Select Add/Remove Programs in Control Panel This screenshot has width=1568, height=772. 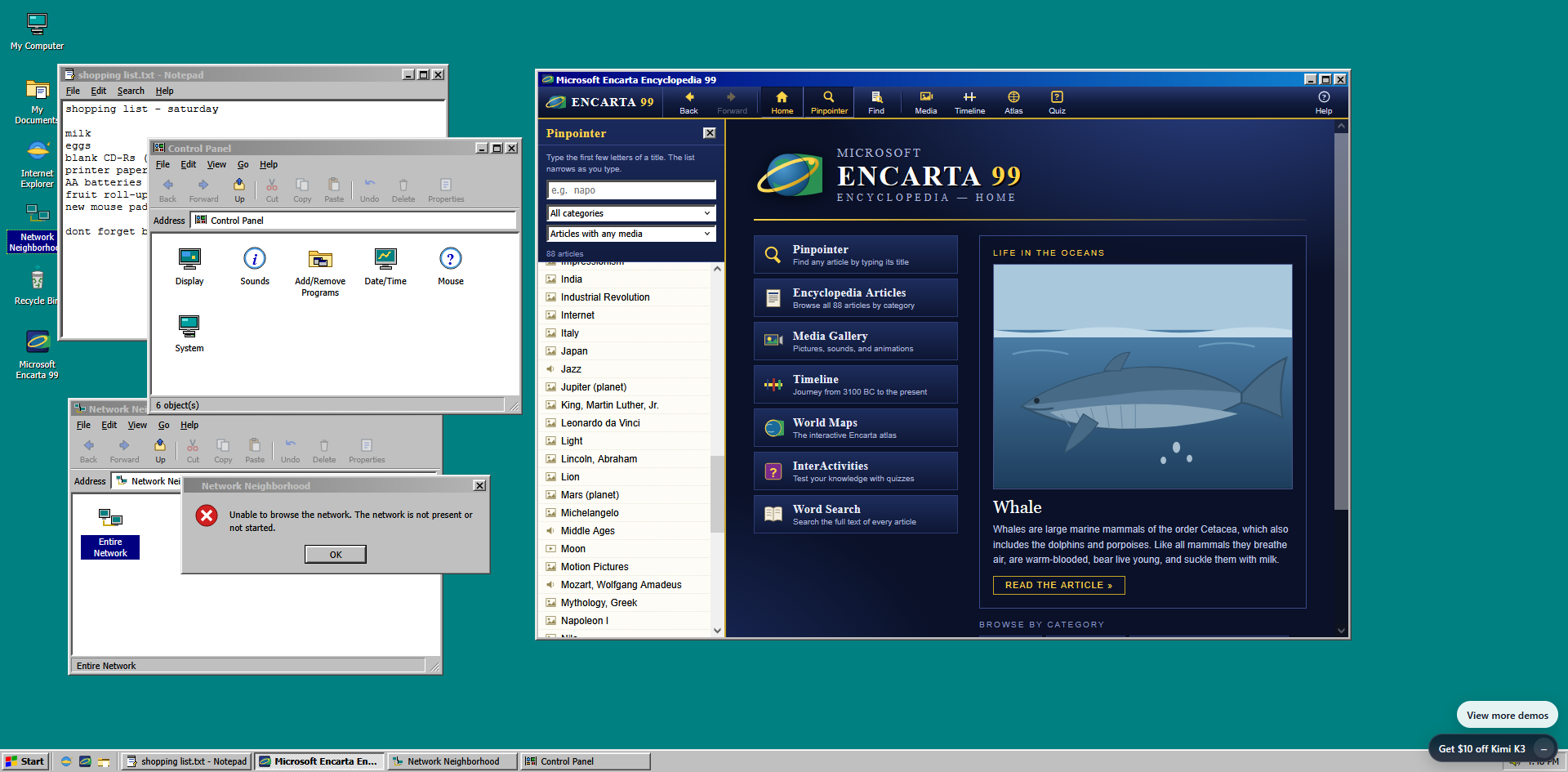(320, 272)
